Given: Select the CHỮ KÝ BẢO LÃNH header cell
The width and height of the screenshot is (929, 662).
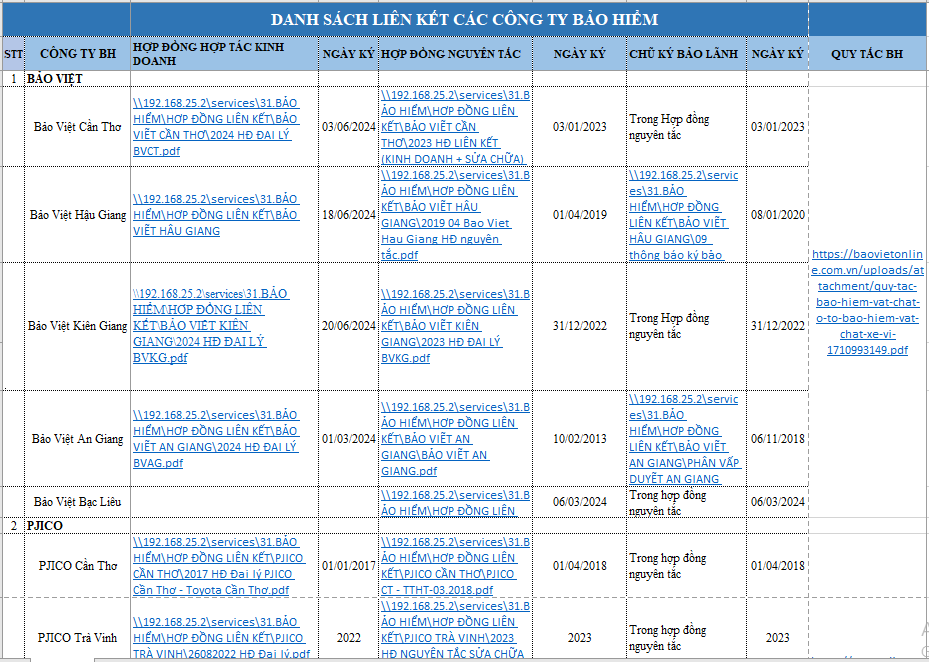Looking at the screenshot, I should point(686,54).
